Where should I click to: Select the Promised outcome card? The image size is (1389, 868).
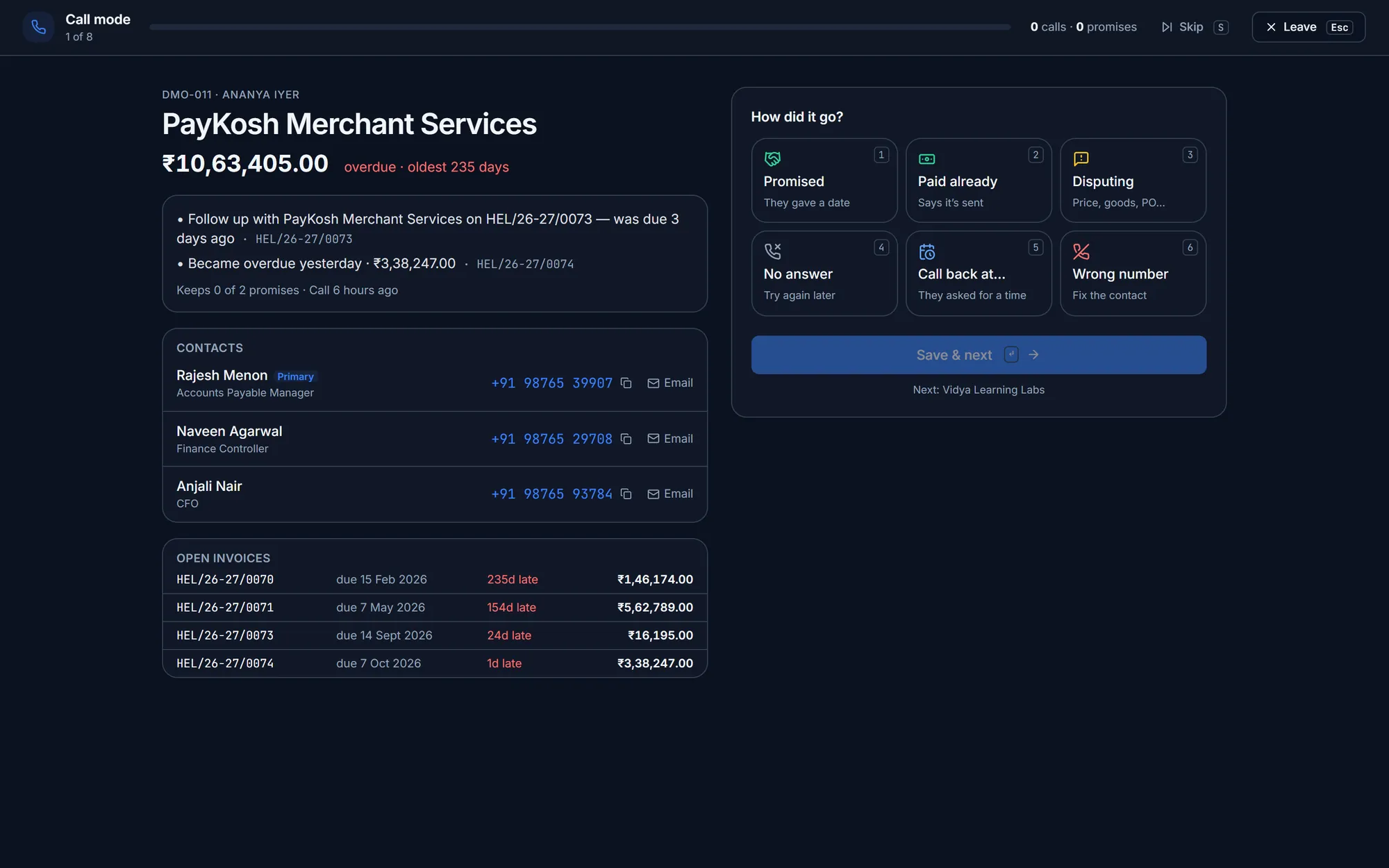pyautogui.click(x=824, y=181)
